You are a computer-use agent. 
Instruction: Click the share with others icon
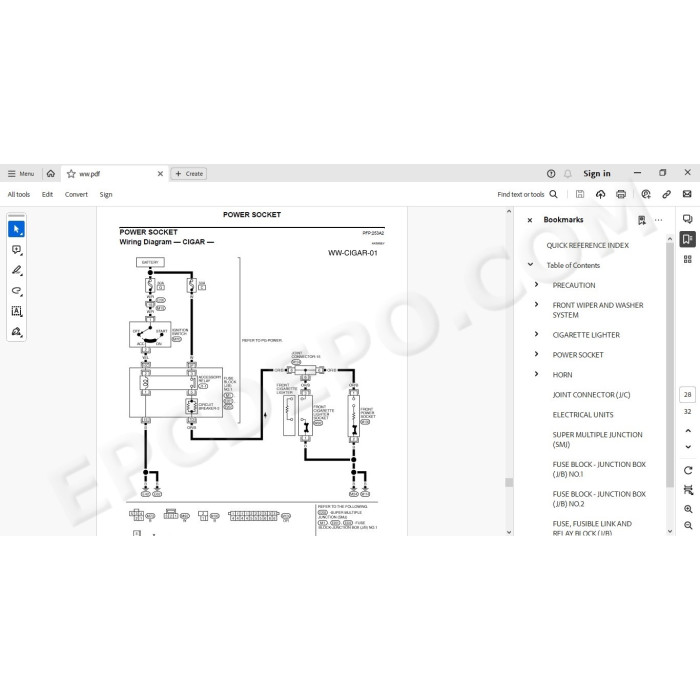click(646, 194)
